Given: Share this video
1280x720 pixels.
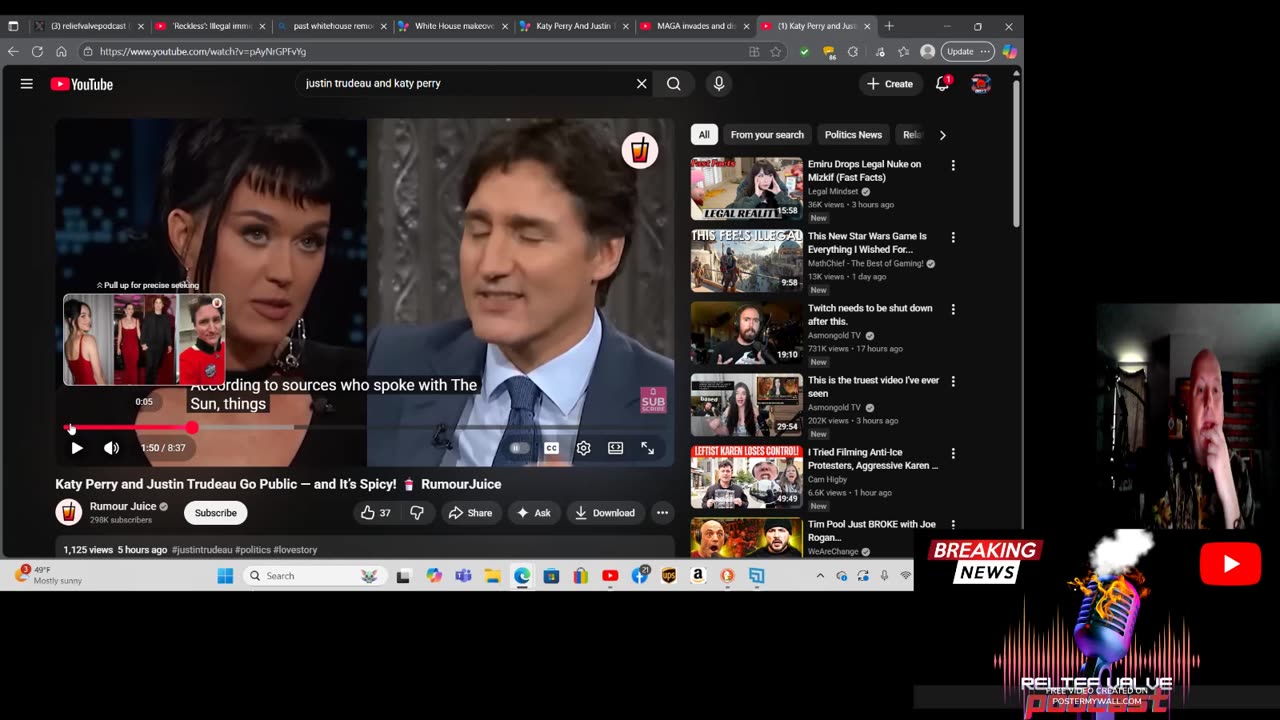Looking at the screenshot, I should 470,513.
